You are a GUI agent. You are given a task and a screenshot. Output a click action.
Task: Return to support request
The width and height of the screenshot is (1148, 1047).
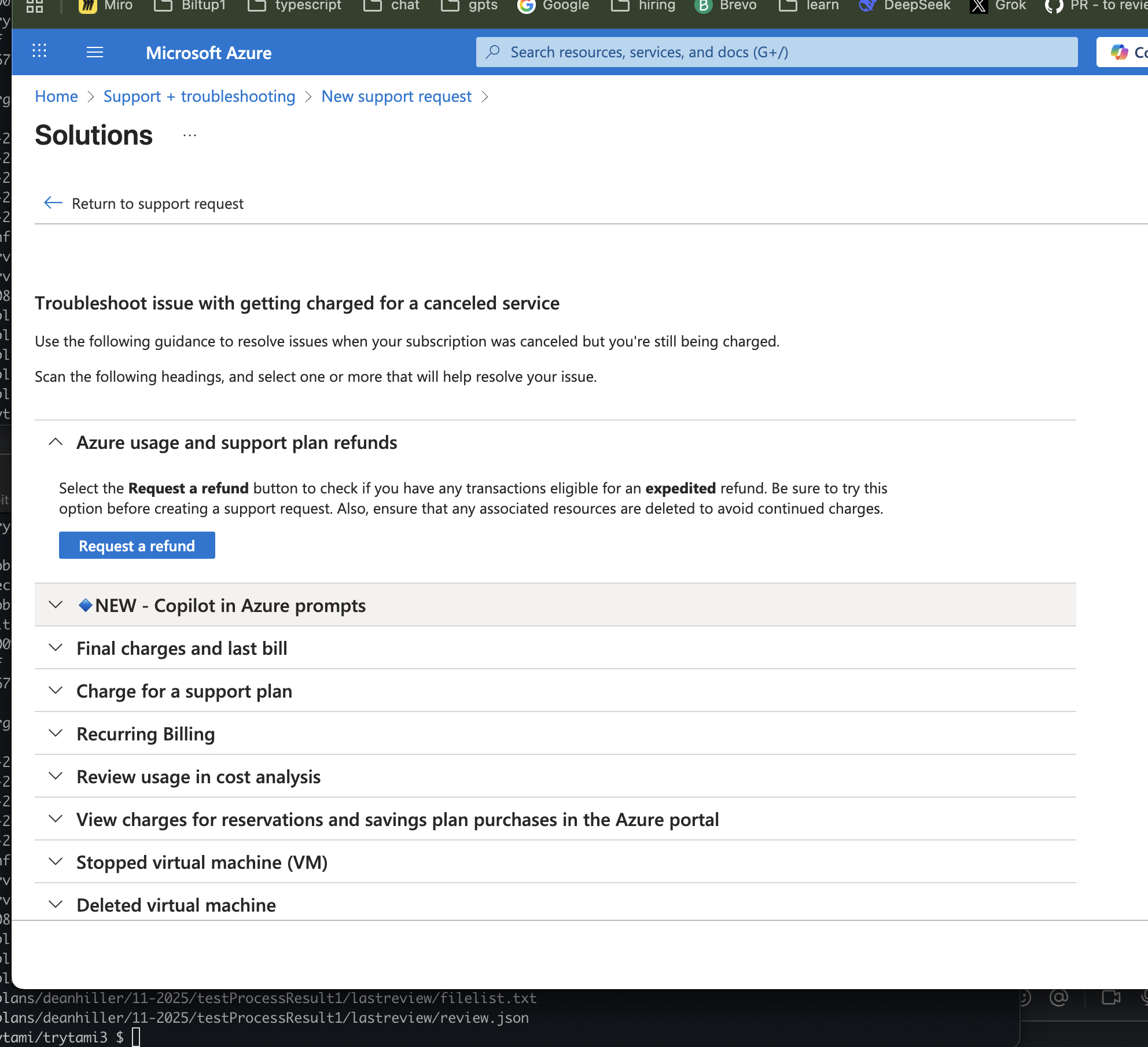(143, 203)
